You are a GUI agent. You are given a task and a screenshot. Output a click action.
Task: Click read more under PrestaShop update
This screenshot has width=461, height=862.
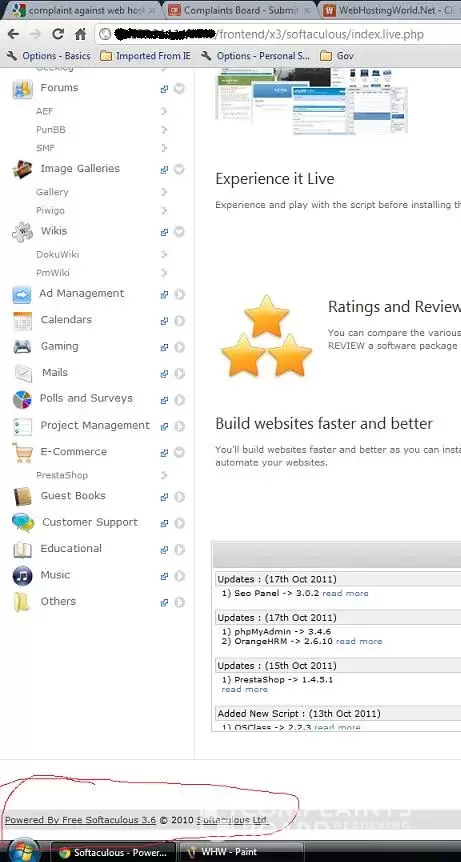[245, 689]
